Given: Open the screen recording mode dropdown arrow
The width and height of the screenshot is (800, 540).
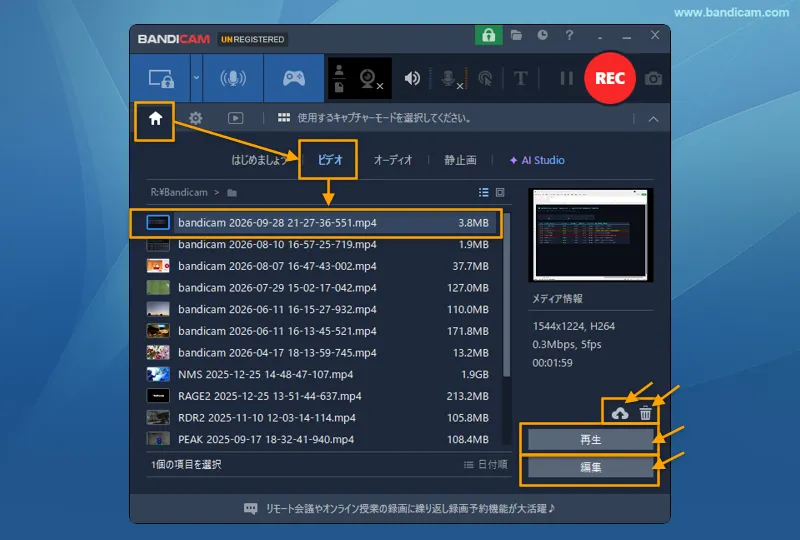Looking at the screenshot, I should point(196,78).
